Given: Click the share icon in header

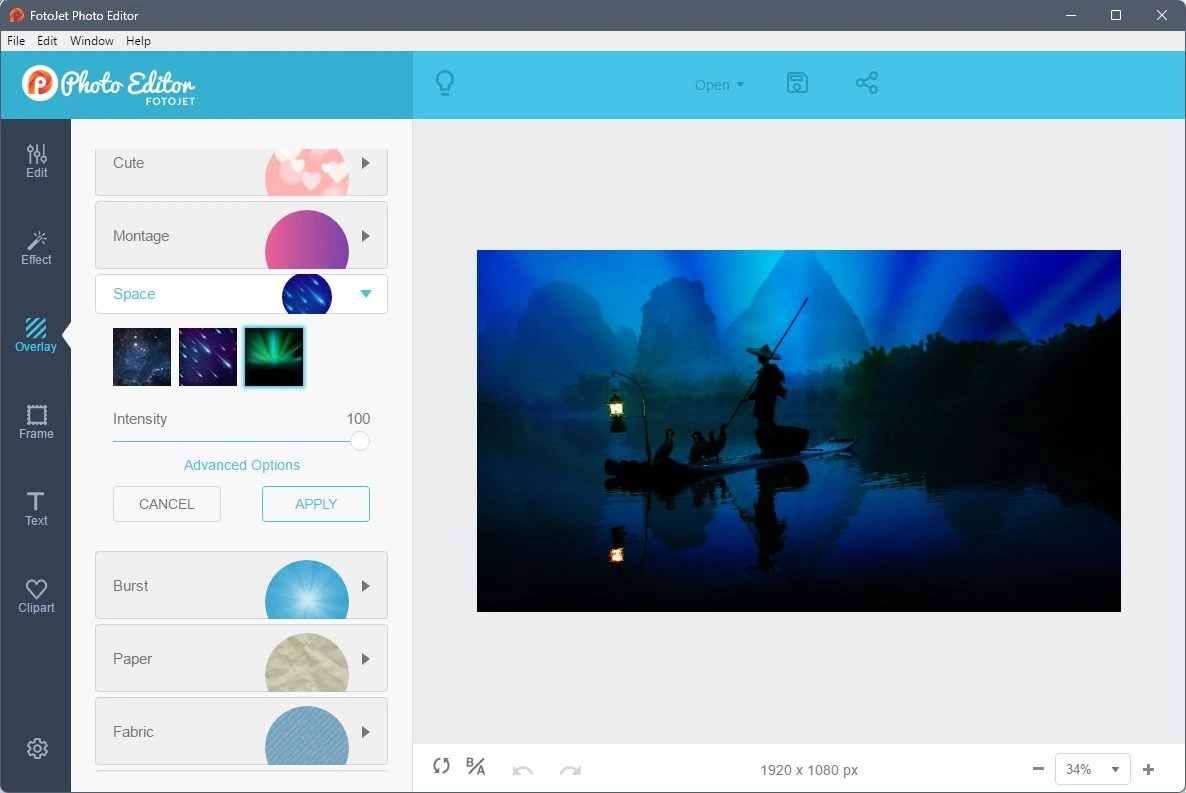Looking at the screenshot, I should point(867,82).
